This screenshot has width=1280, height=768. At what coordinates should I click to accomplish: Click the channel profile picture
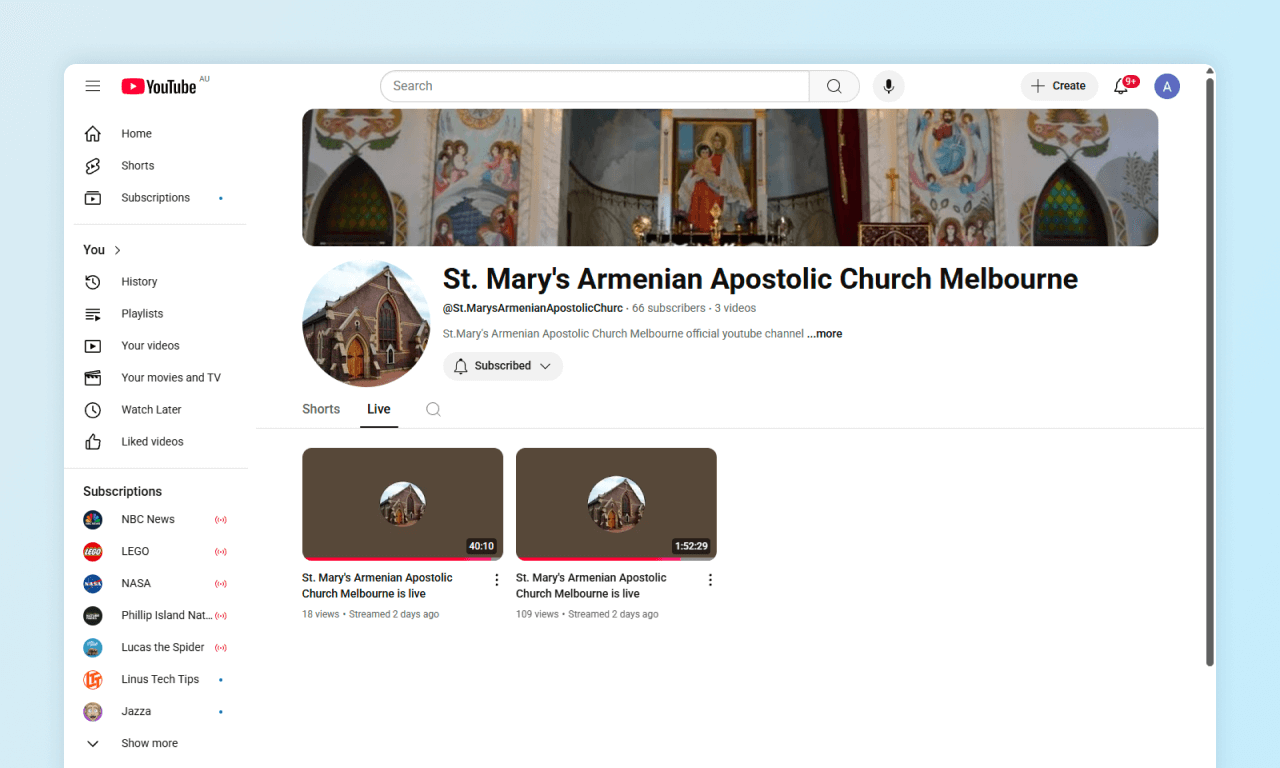pos(366,324)
